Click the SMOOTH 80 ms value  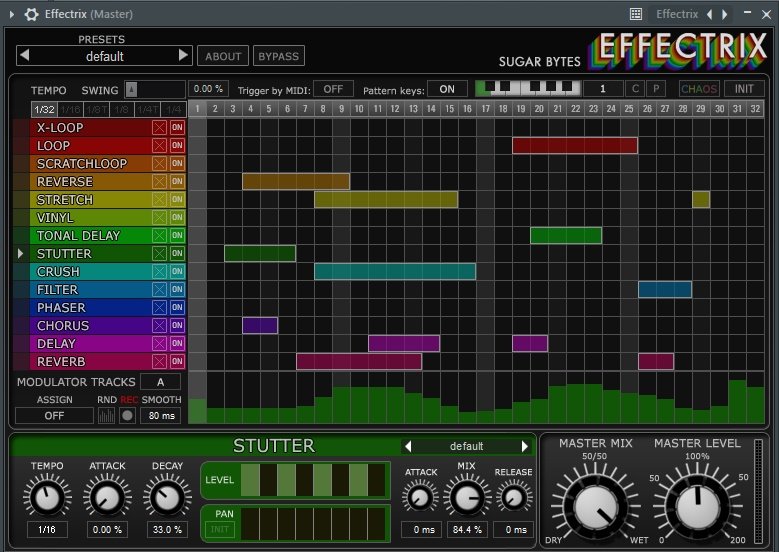coord(161,416)
